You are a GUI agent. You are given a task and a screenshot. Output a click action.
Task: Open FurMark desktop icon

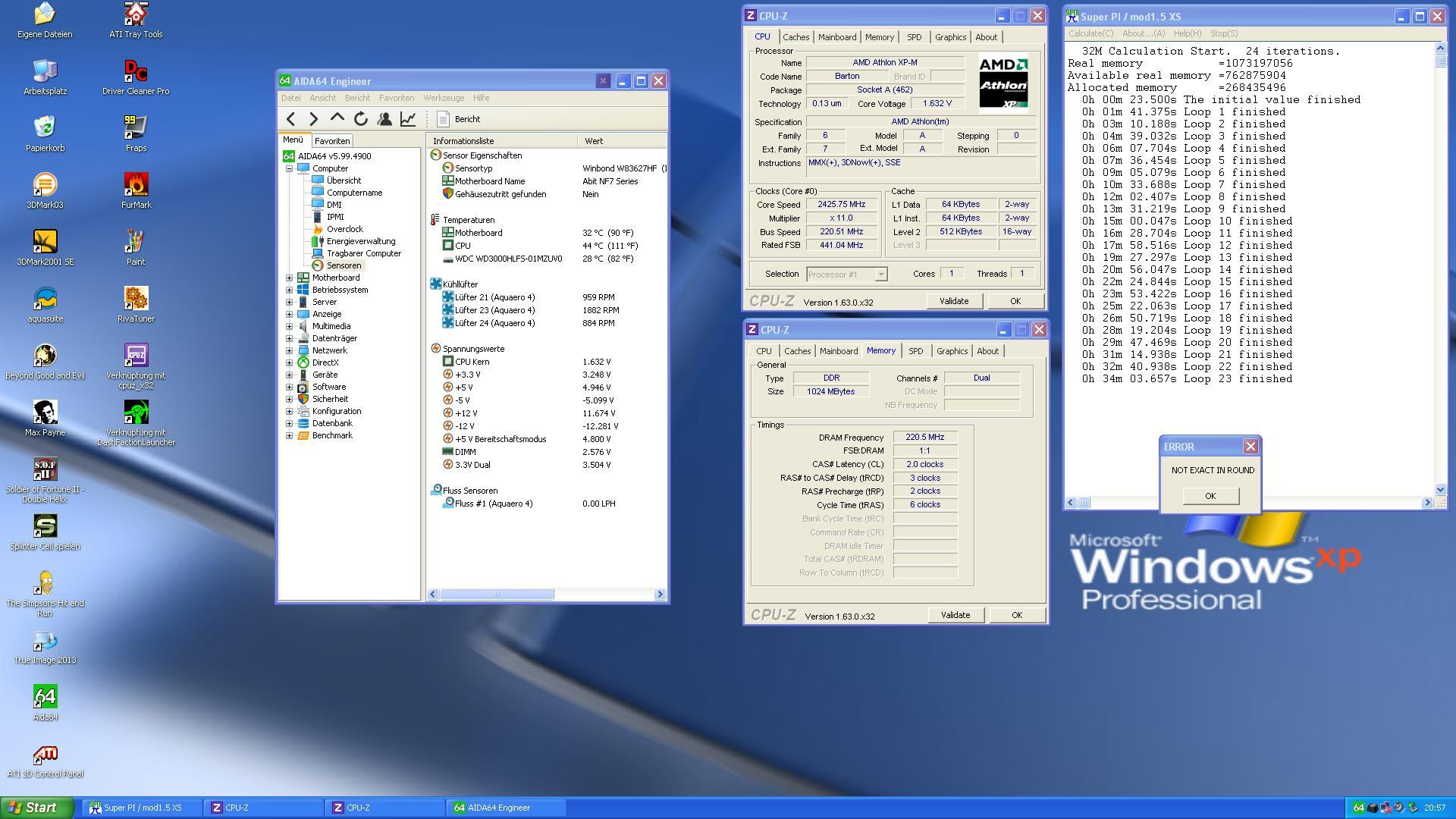136,191
